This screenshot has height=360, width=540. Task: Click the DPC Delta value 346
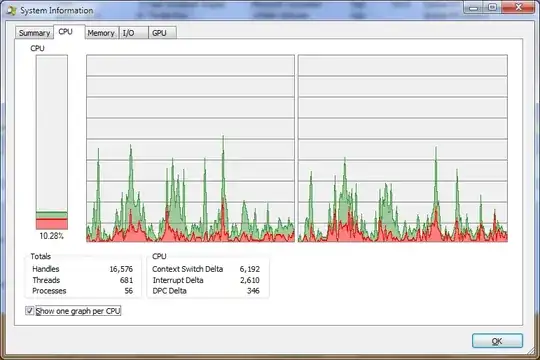[253, 291]
